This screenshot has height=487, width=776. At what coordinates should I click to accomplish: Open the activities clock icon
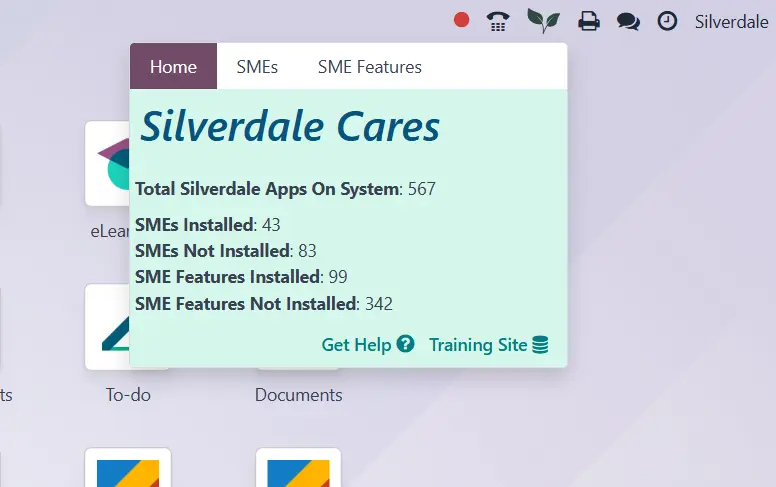(x=667, y=21)
